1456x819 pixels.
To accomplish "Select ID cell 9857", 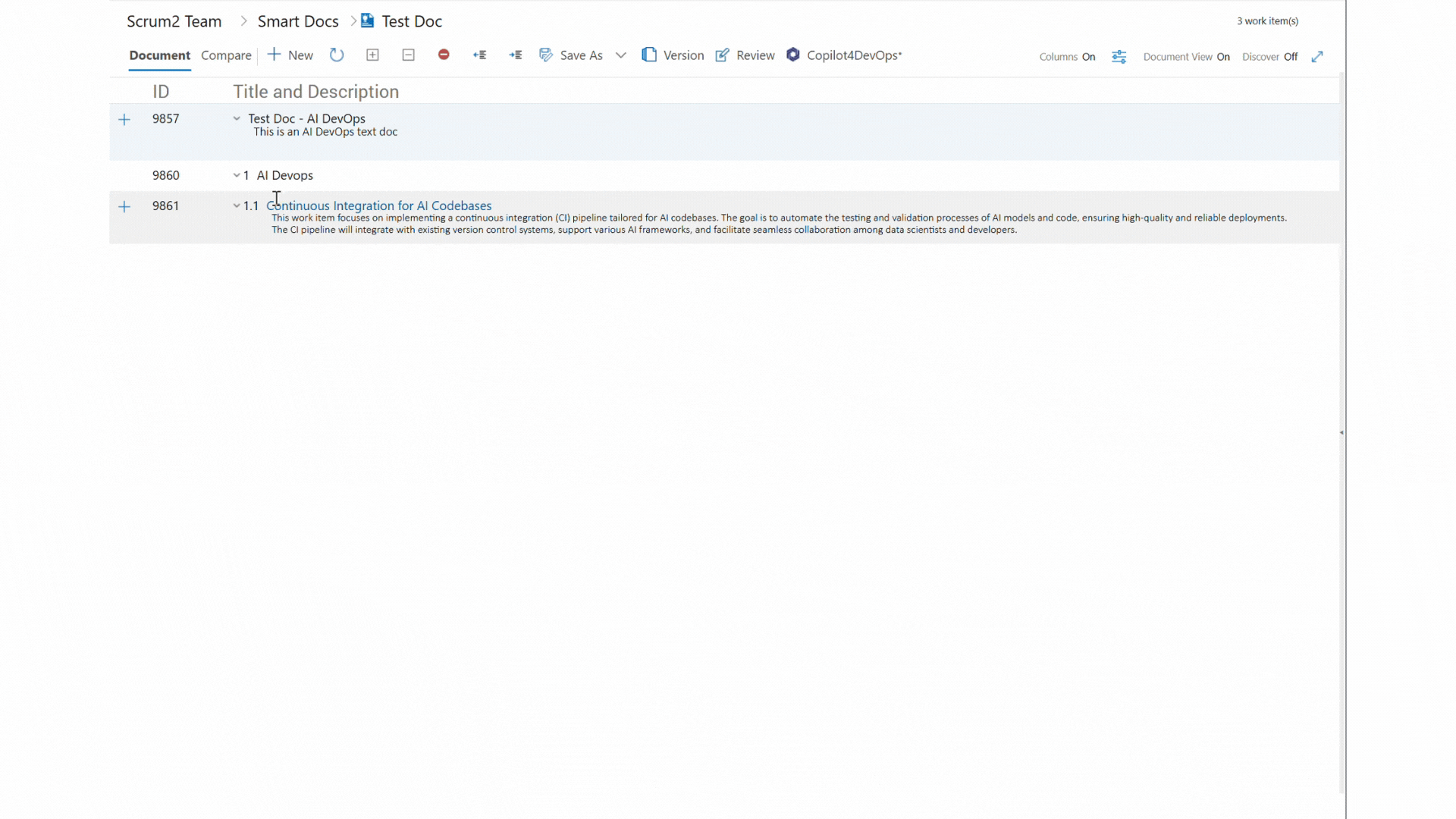I will click(x=165, y=118).
